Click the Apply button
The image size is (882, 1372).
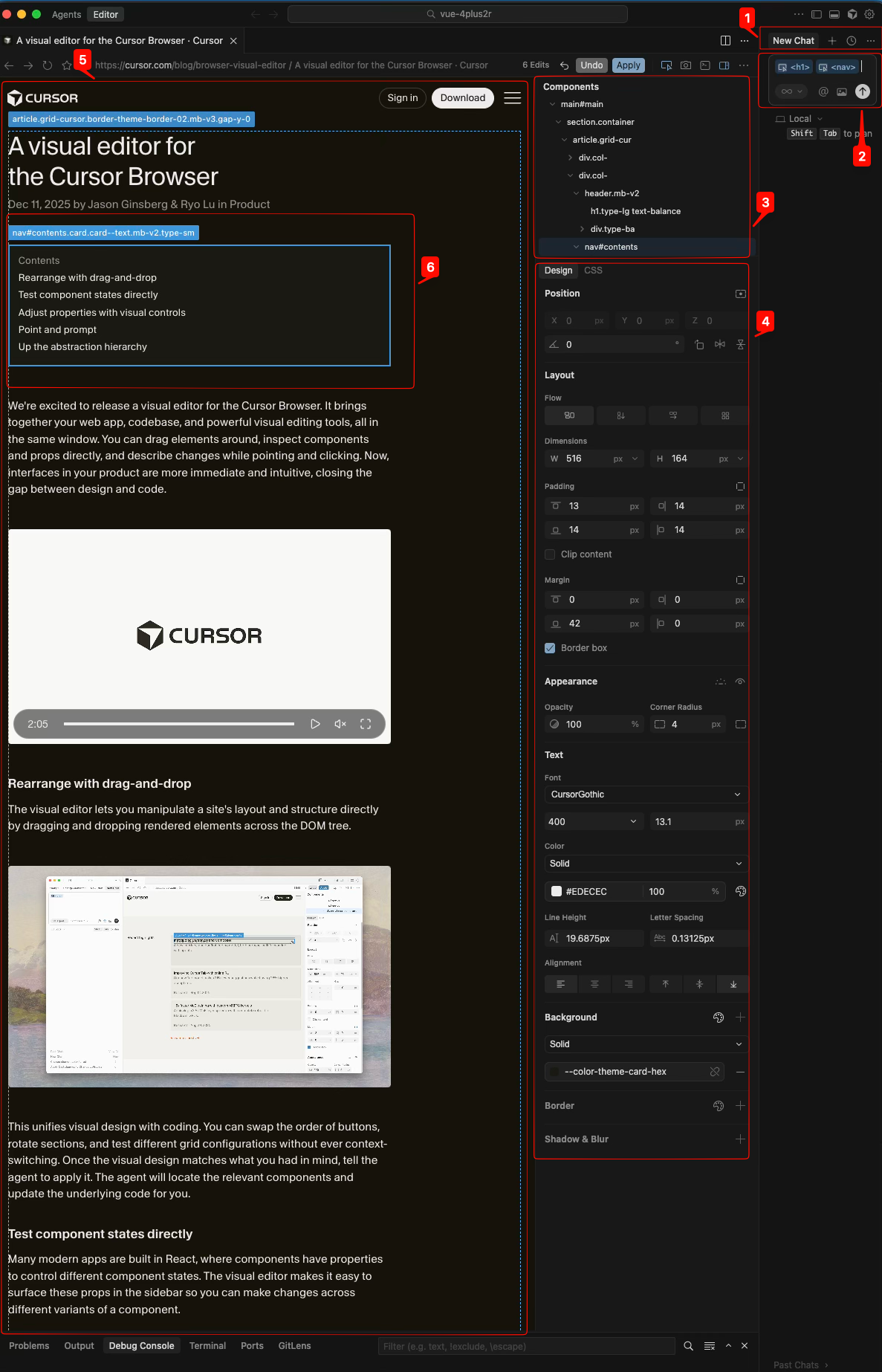point(628,65)
